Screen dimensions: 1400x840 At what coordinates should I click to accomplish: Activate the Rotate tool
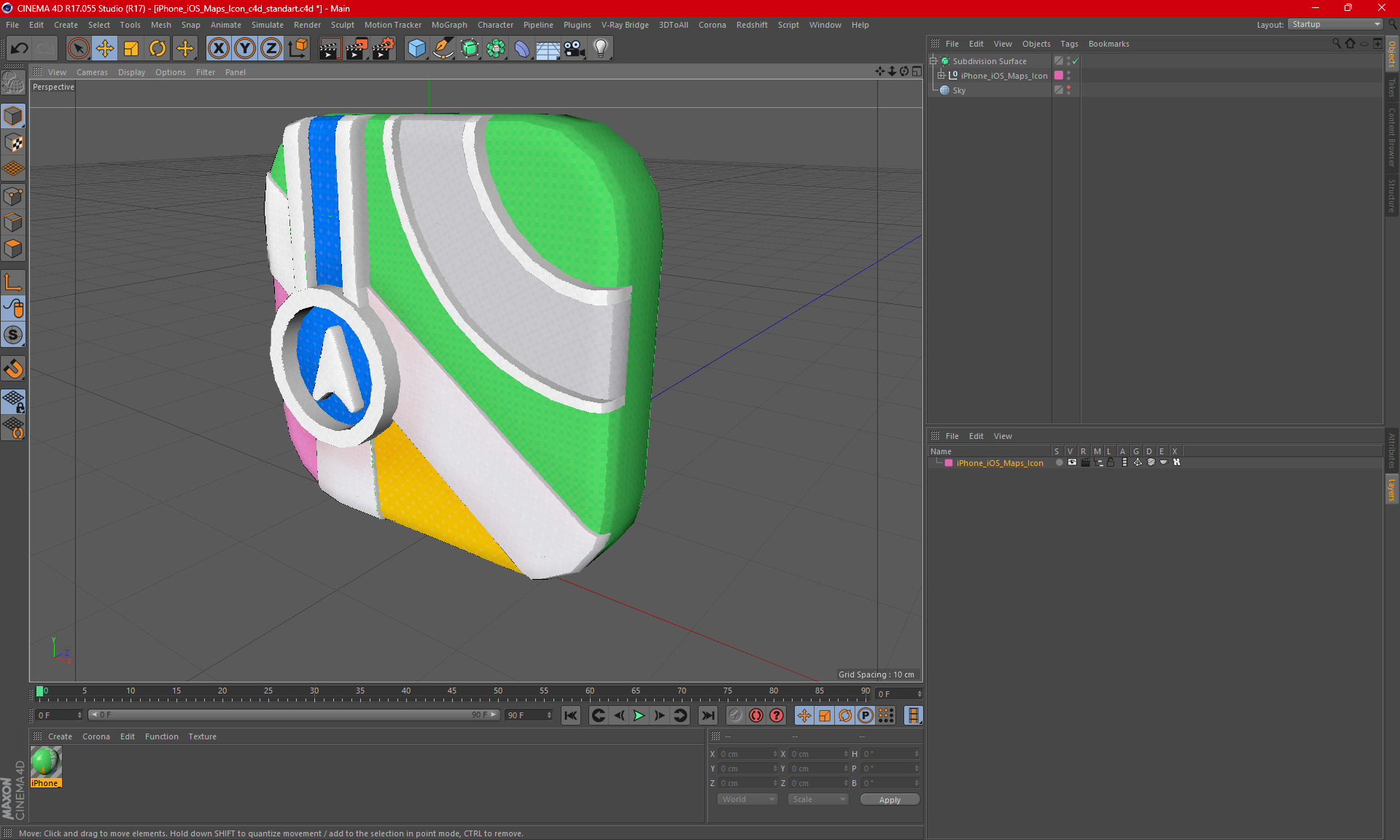(157, 49)
